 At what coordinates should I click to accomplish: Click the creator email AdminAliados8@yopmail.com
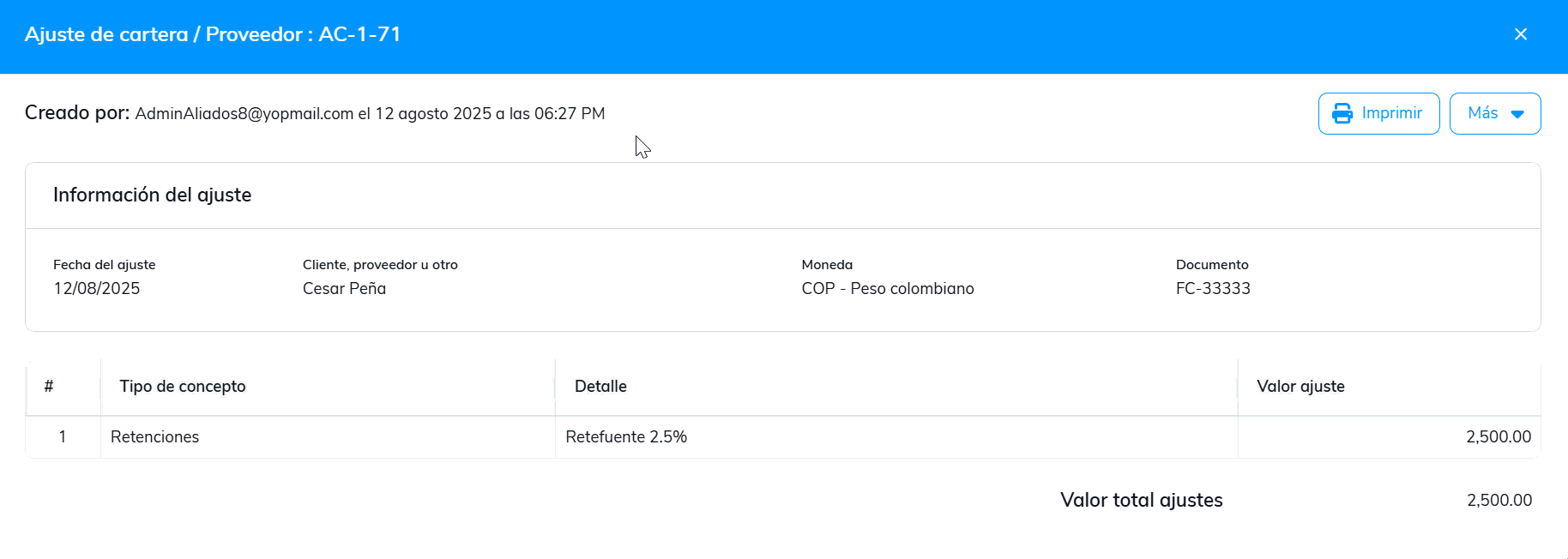click(x=244, y=114)
